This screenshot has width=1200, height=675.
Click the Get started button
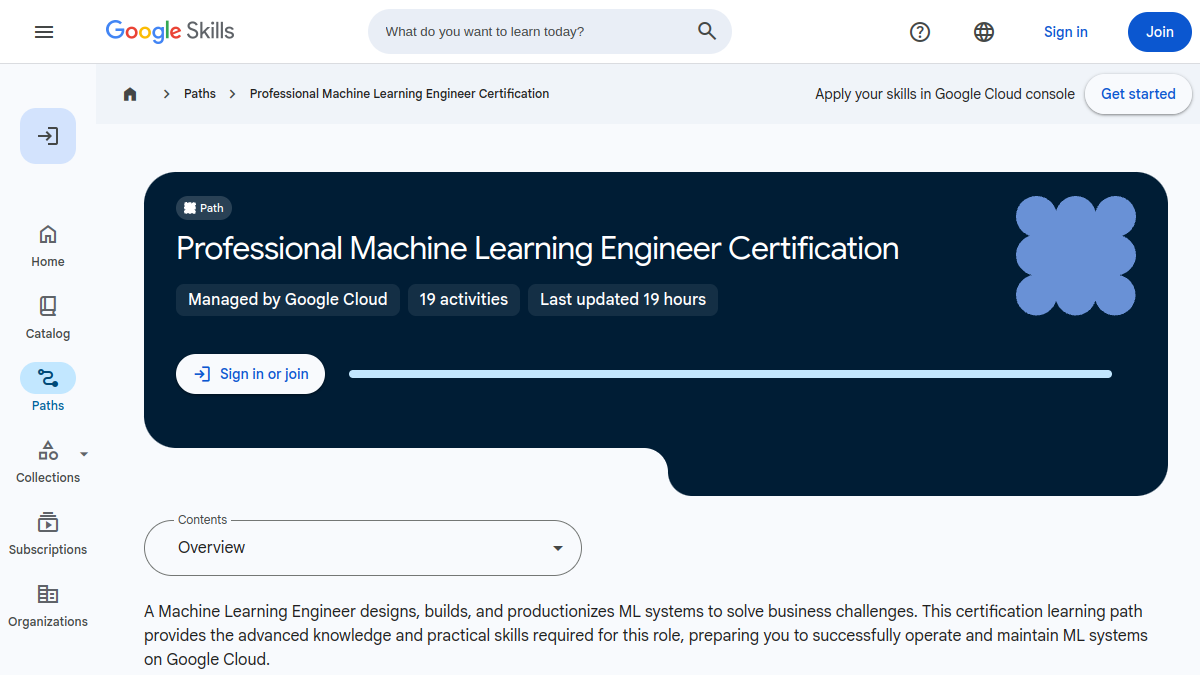(1138, 94)
